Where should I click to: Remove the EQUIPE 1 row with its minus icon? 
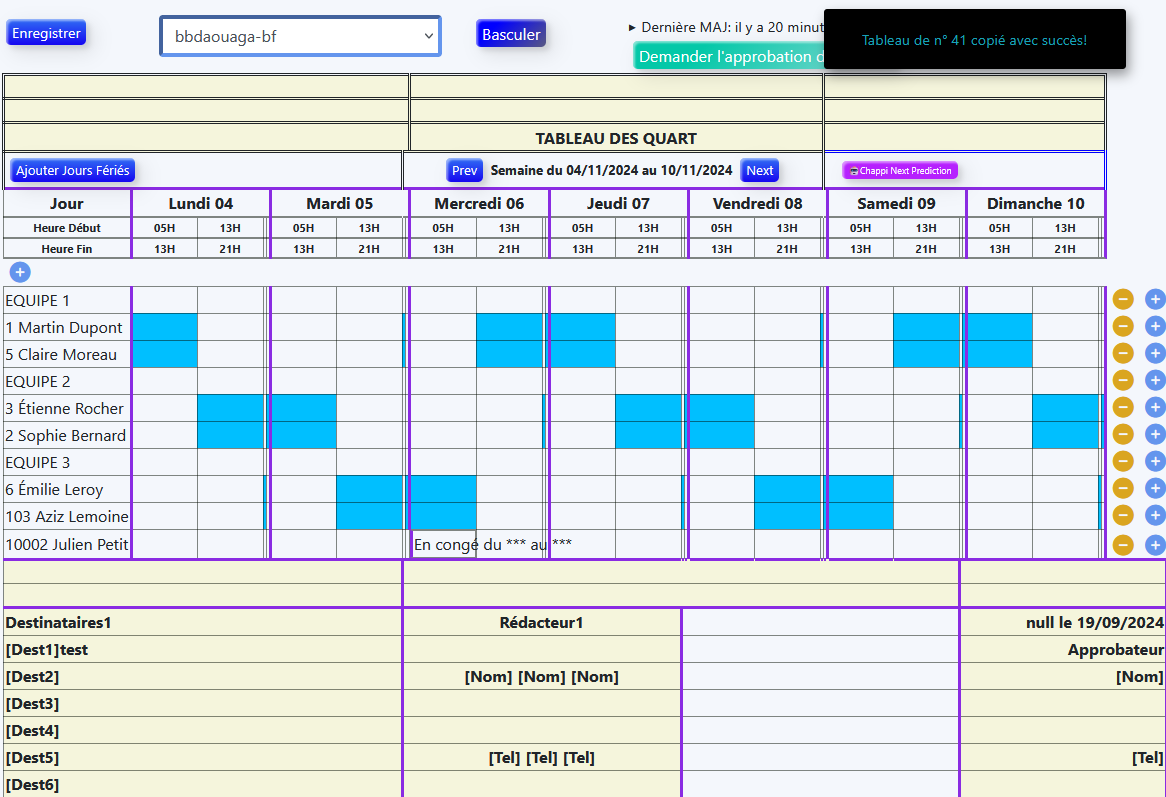coord(1123,300)
